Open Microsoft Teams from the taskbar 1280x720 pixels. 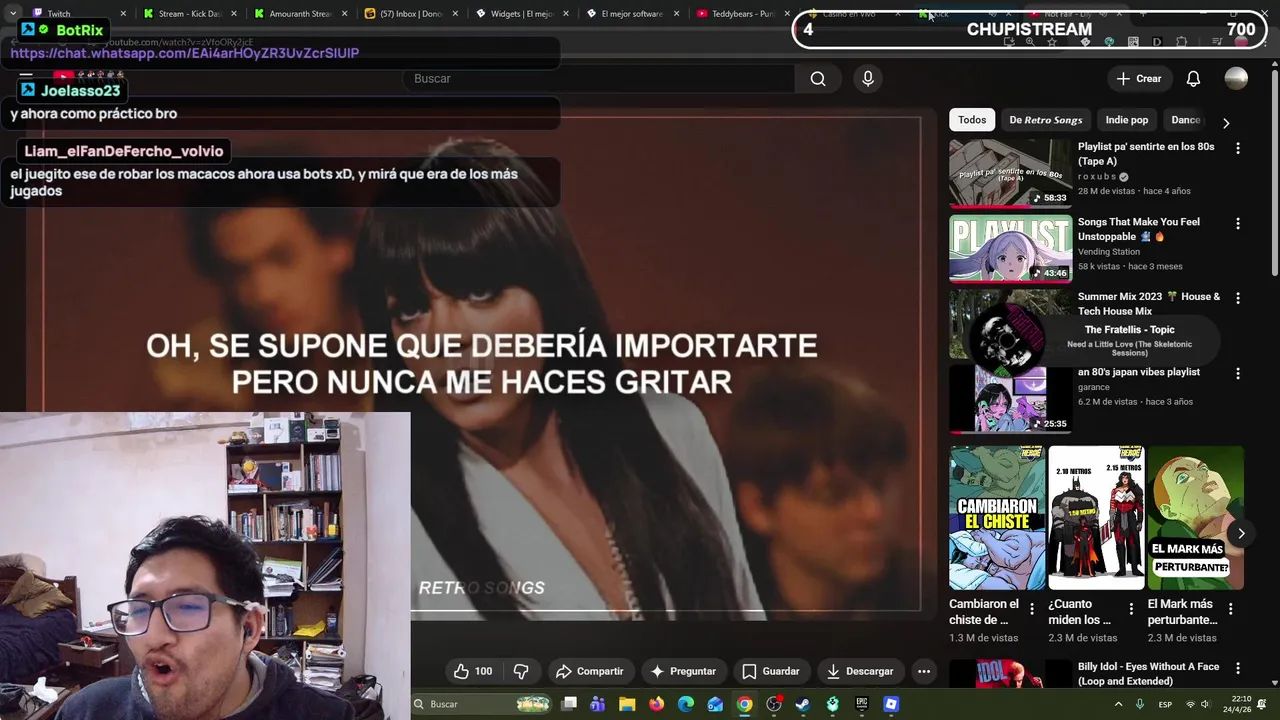click(x=598, y=704)
